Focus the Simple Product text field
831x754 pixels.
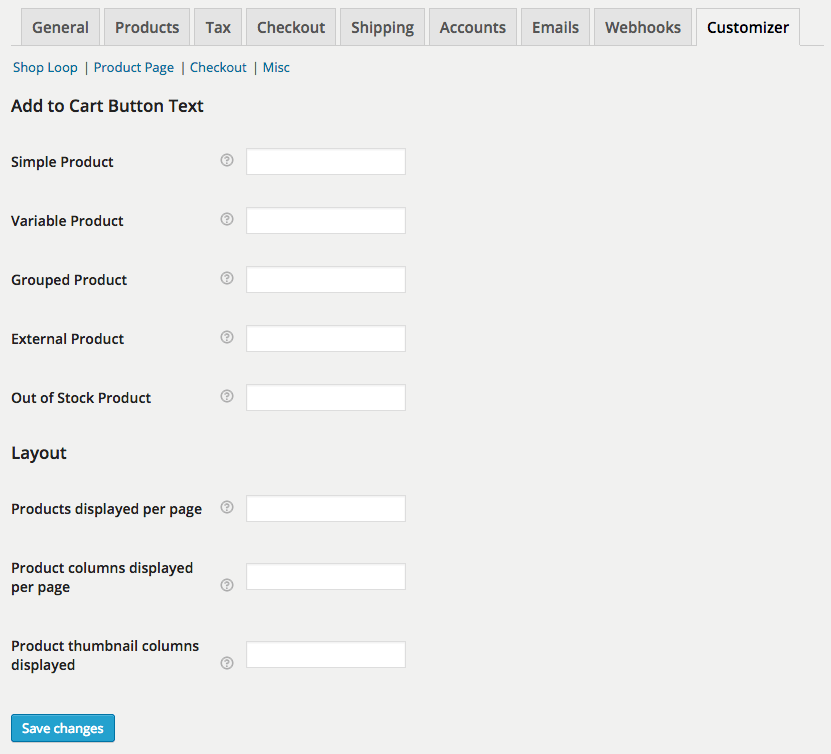[326, 162]
